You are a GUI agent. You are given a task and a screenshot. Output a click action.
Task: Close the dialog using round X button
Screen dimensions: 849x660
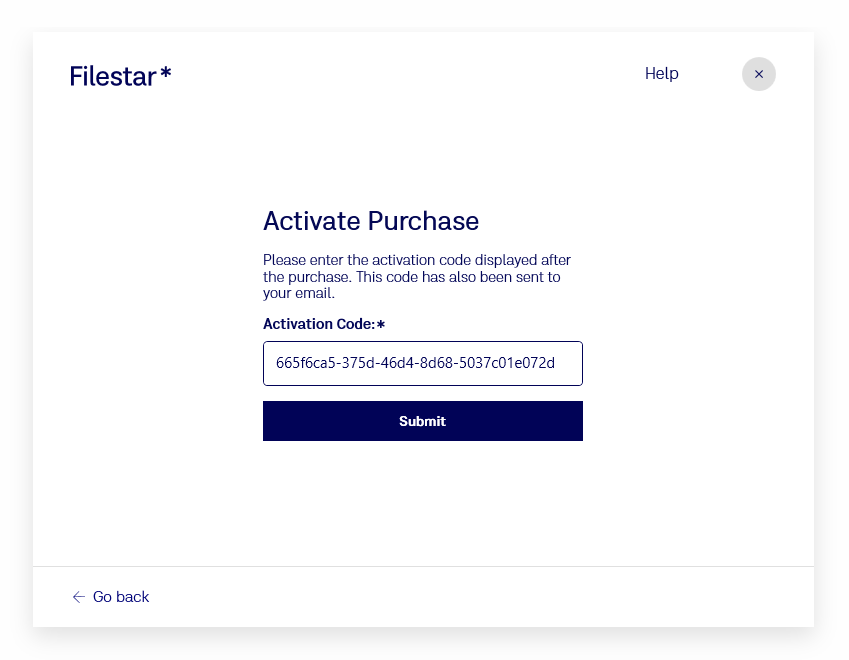[759, 74]
